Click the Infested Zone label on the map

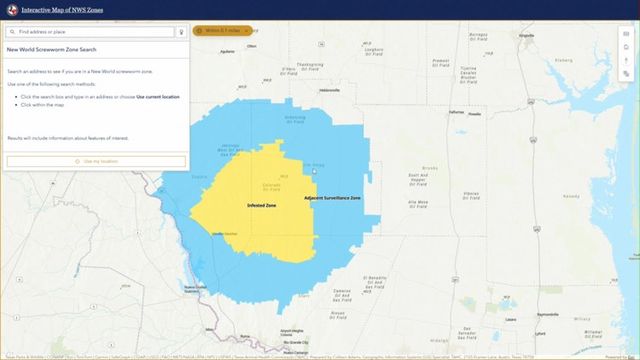[262, 205]
